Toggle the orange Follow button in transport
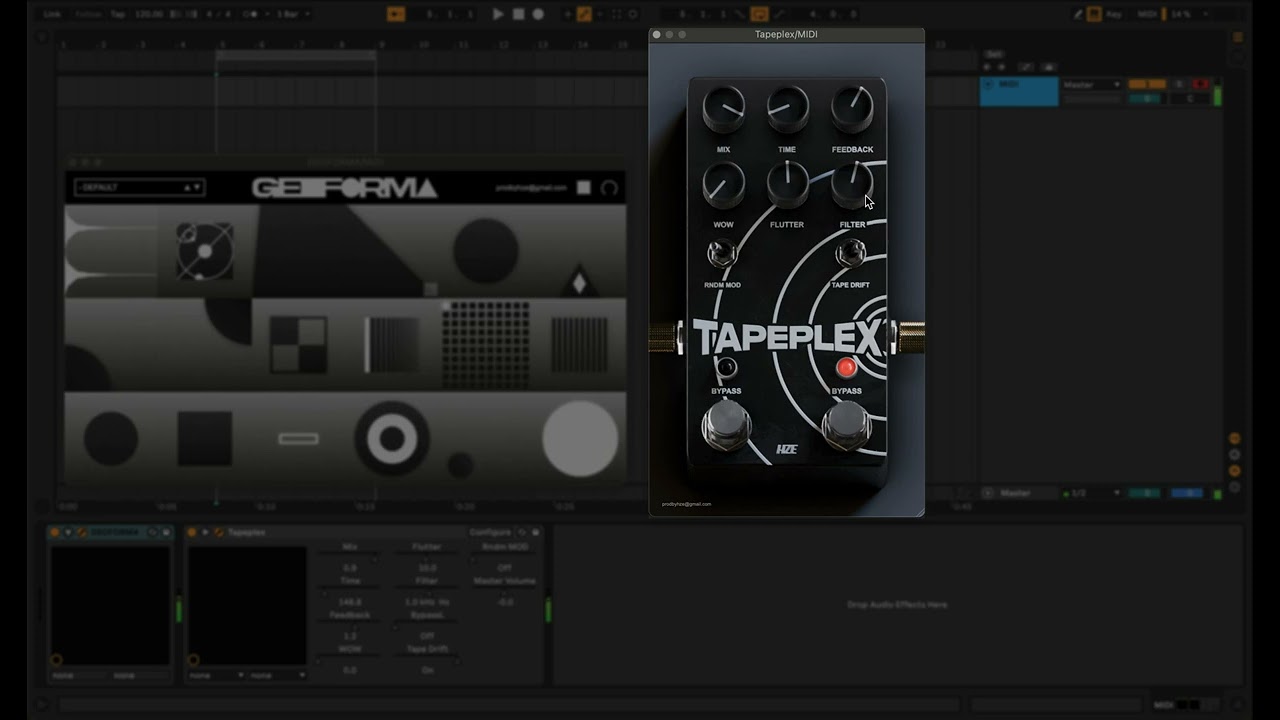1280x720 pixels. point(396,14)
